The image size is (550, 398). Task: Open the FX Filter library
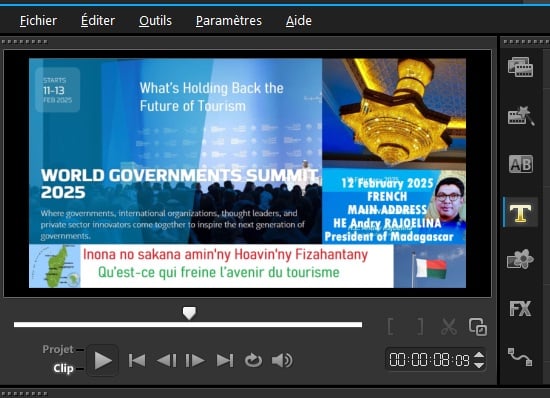pos(520,309)
